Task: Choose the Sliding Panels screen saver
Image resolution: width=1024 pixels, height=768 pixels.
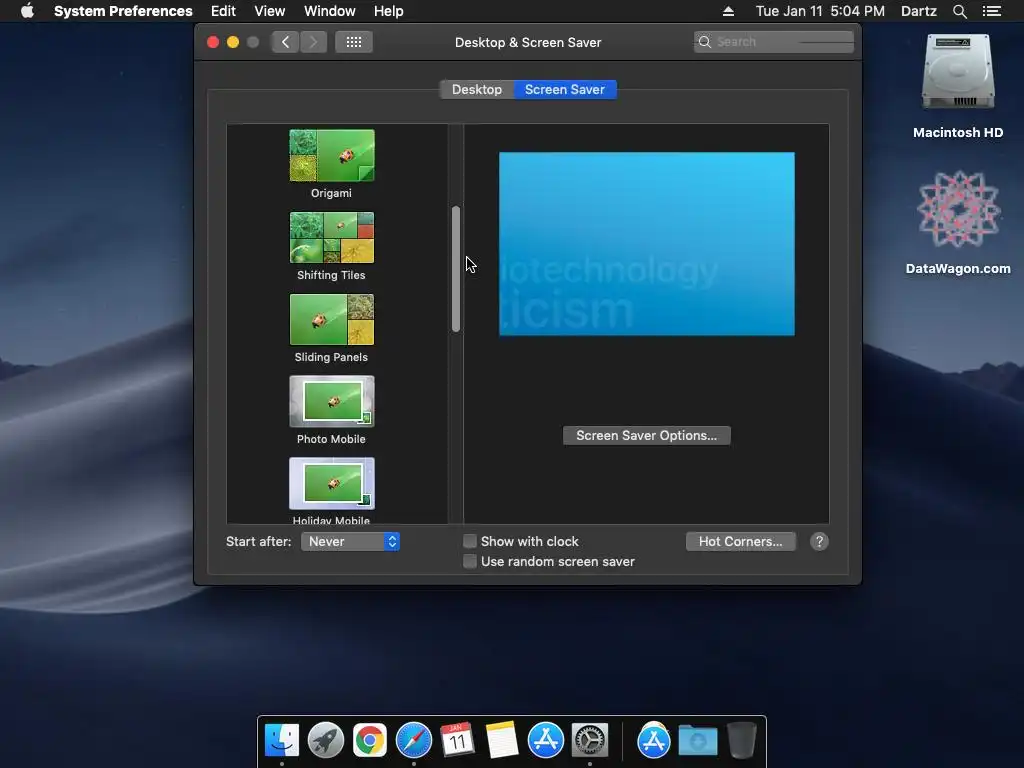Action: point(332,319)
